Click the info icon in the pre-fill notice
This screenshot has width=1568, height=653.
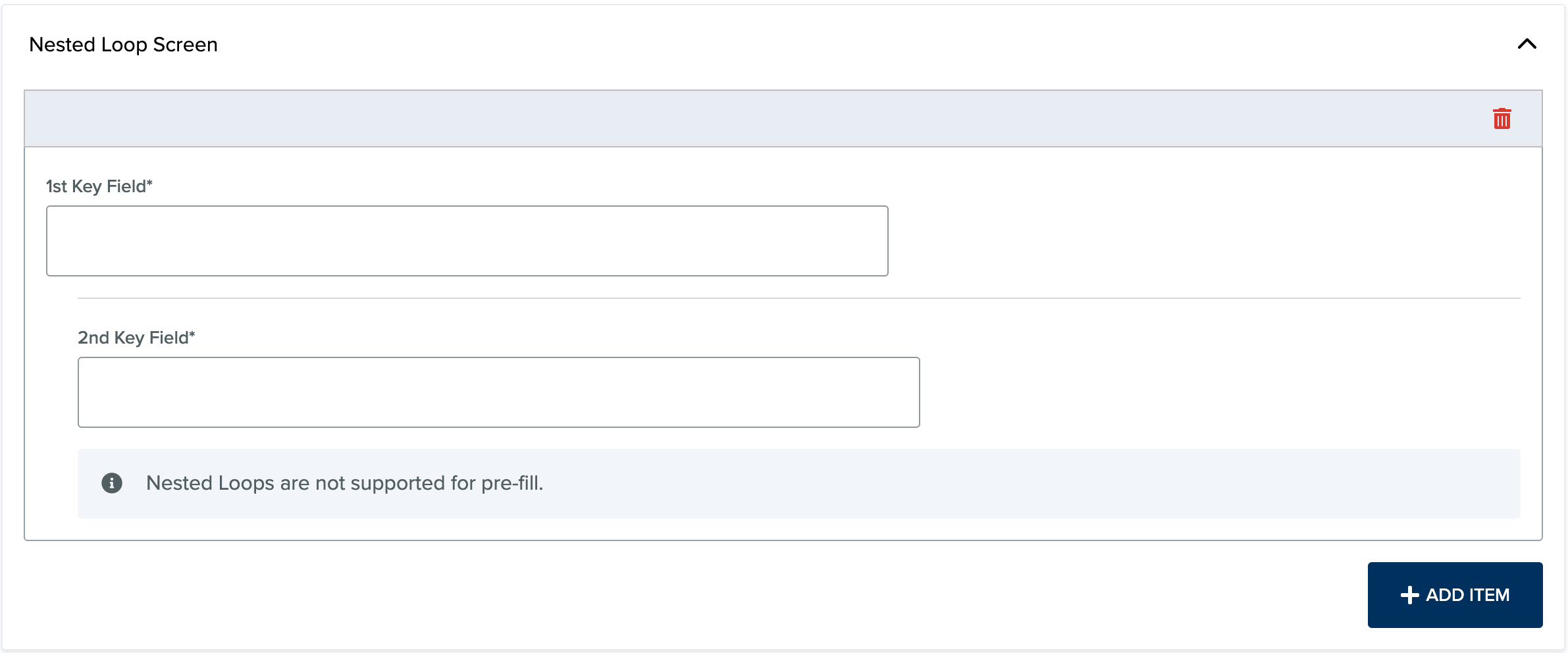pyautogui.click(x=112, y=483)
